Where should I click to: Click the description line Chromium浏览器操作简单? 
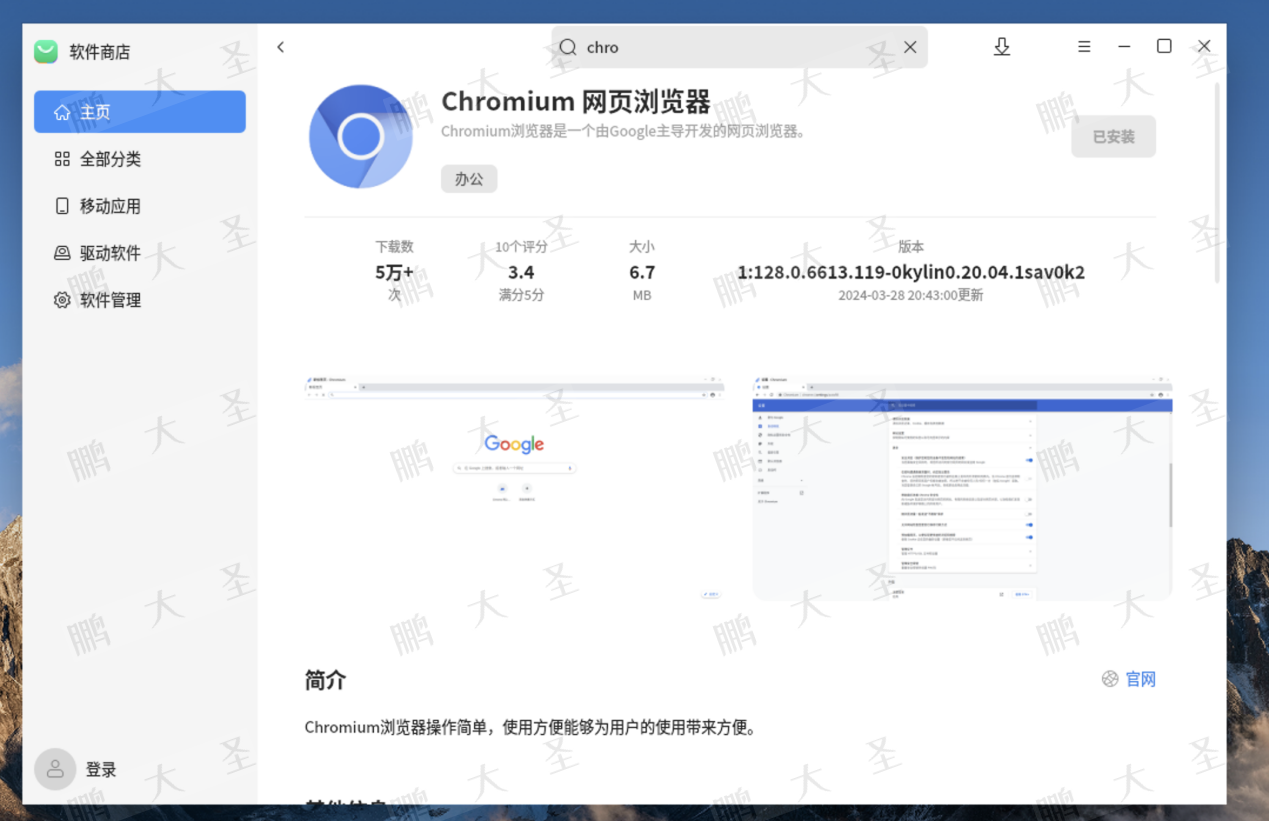530,727
